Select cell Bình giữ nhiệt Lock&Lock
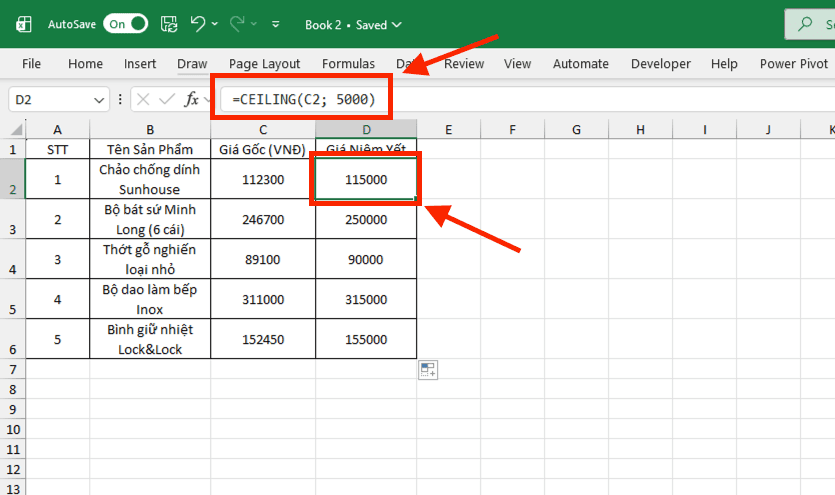 tap(150, 339)
